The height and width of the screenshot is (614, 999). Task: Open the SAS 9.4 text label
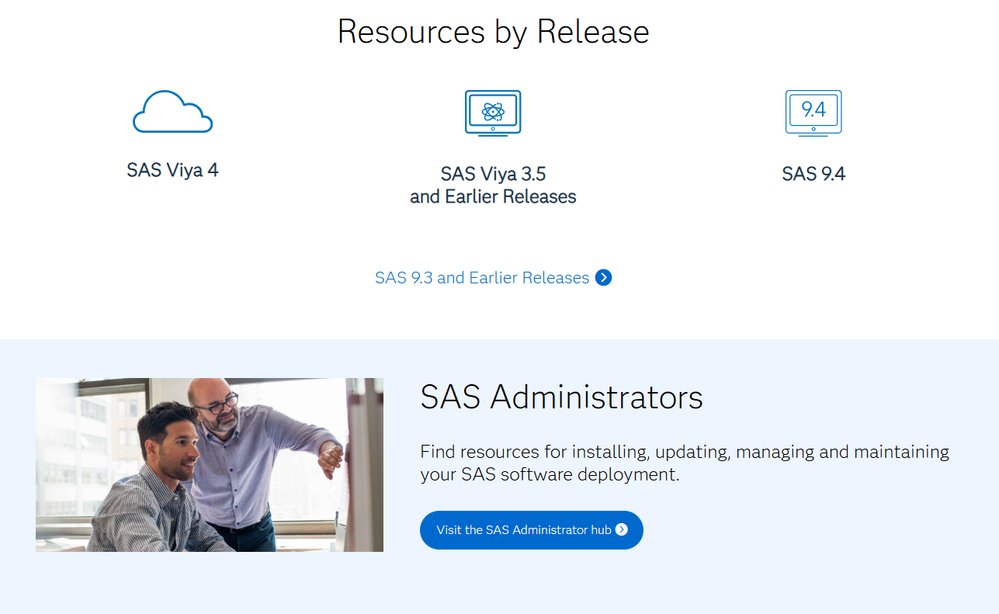tap(814, 174)
